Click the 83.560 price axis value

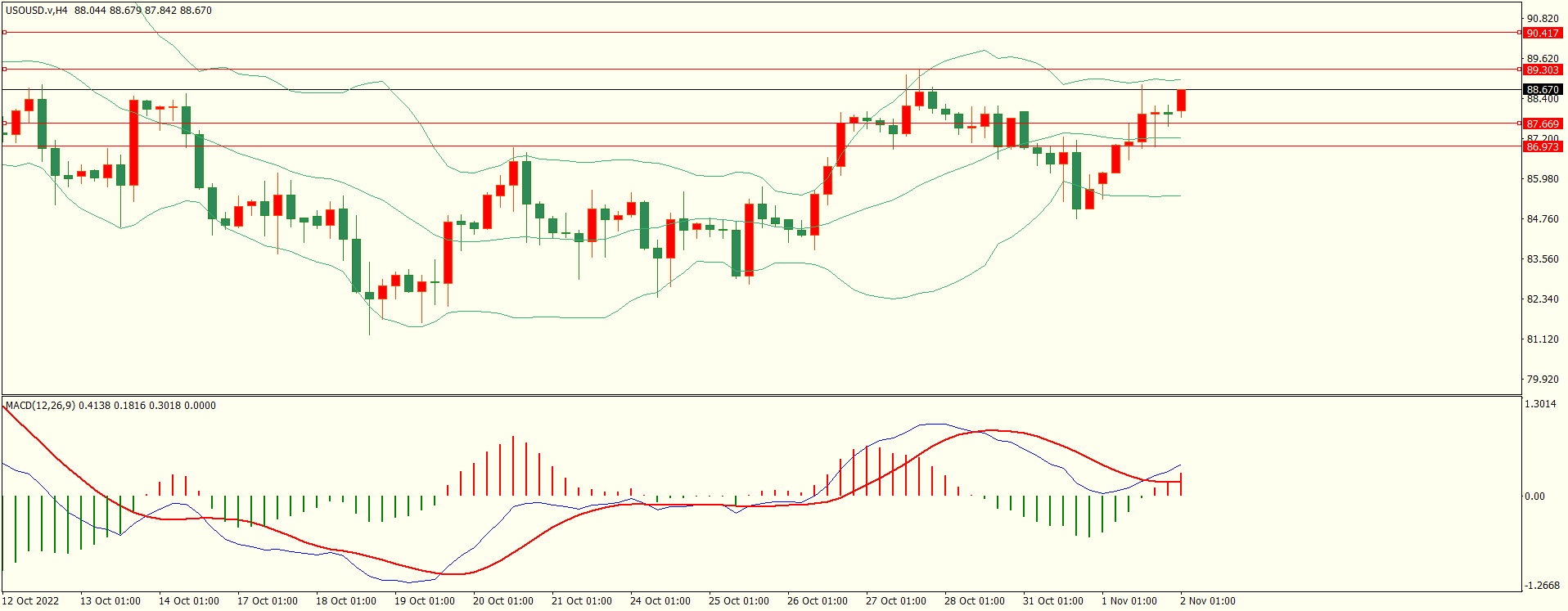[1543, 259]
